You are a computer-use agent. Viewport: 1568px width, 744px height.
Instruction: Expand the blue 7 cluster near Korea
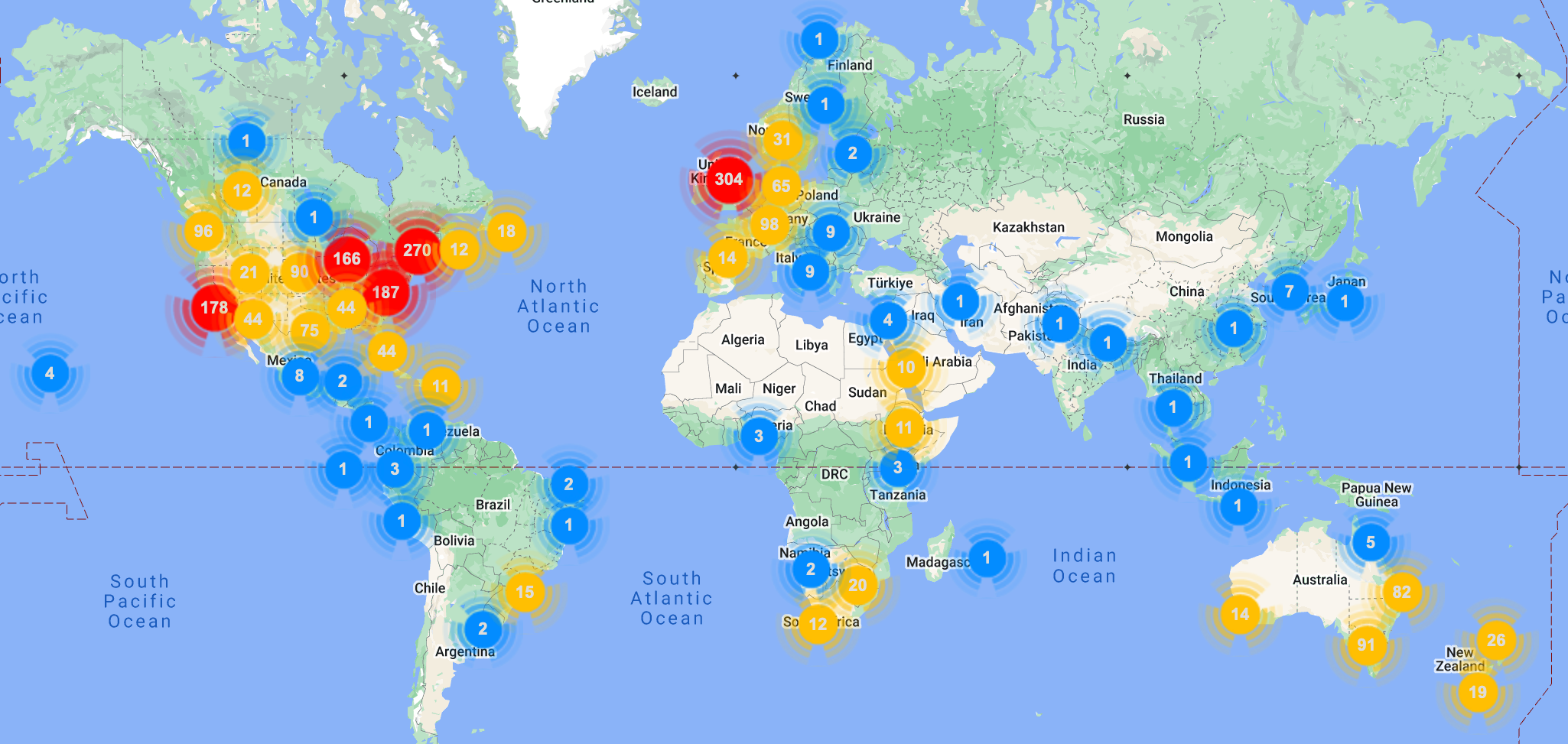point(1290,291)
